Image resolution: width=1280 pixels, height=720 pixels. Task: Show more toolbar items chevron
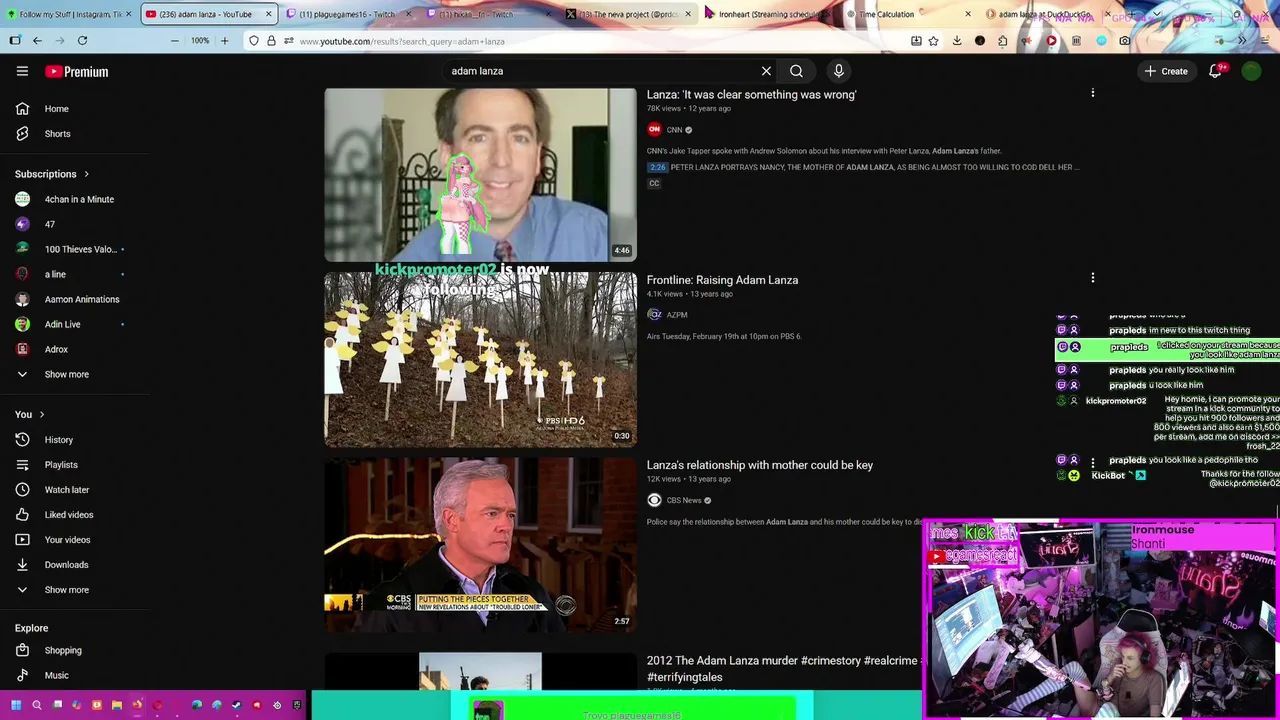point(1243,41)
